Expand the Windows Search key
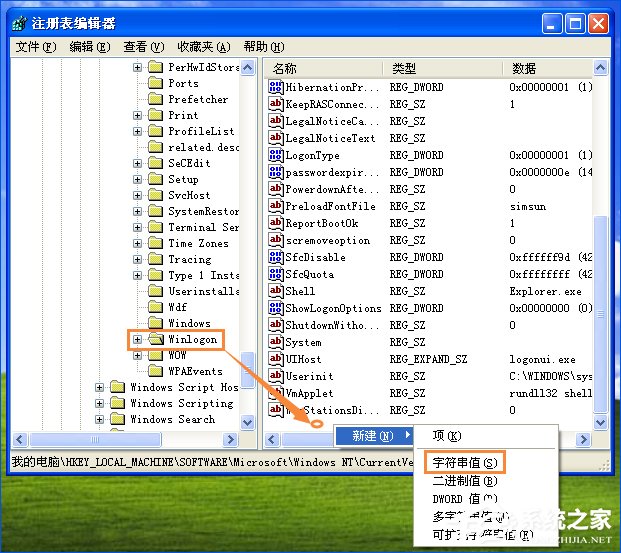Screen dimensions: 621x553 tap(99, 419)
